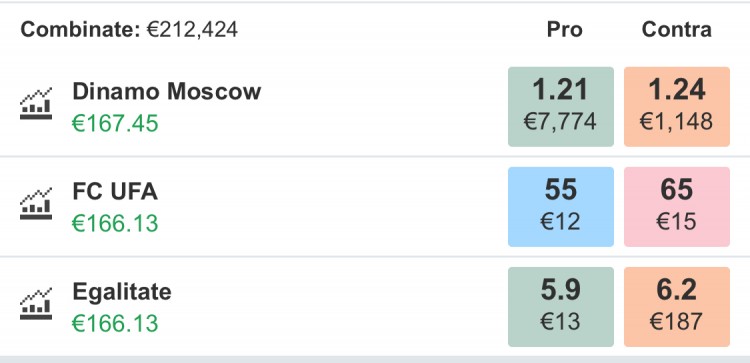The width and height of the screenshot is (750, 363).
Task: Click the Egalitate selection name
Action: pyautogui.click(x=122, y=292)
